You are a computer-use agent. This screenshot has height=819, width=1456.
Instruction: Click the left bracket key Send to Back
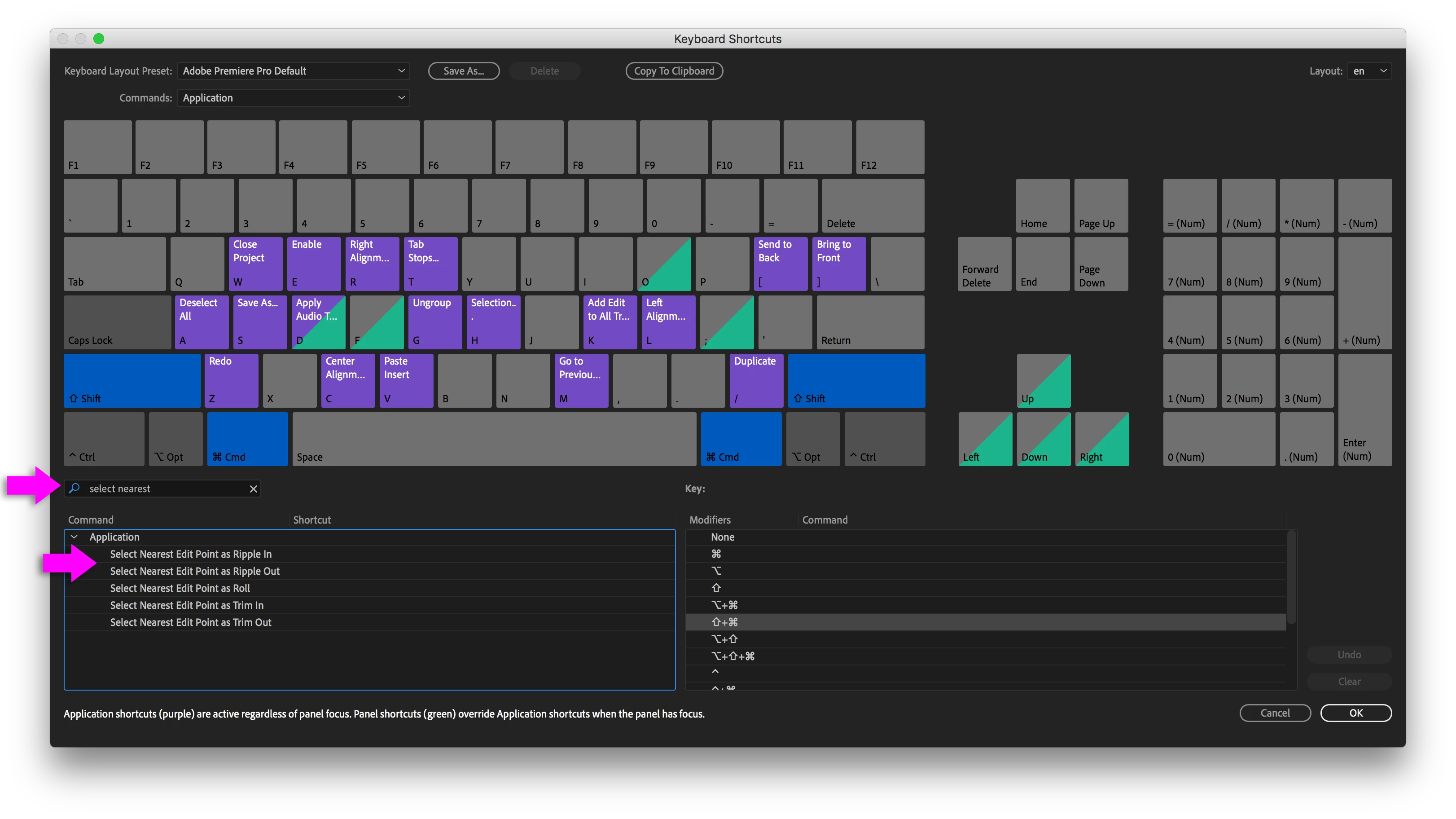[780, 264]
